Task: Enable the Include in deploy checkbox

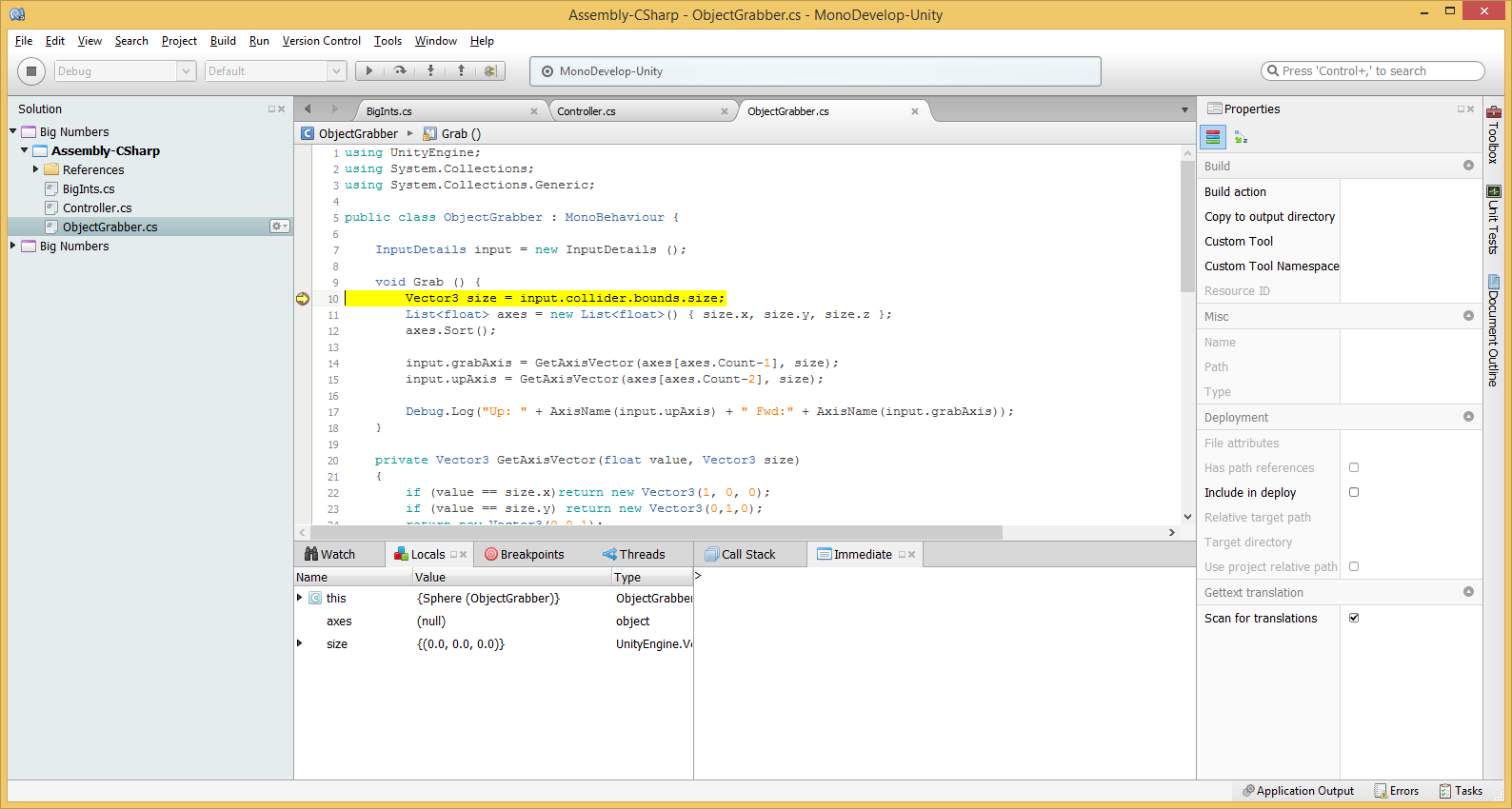Action: click(1354, 493)
